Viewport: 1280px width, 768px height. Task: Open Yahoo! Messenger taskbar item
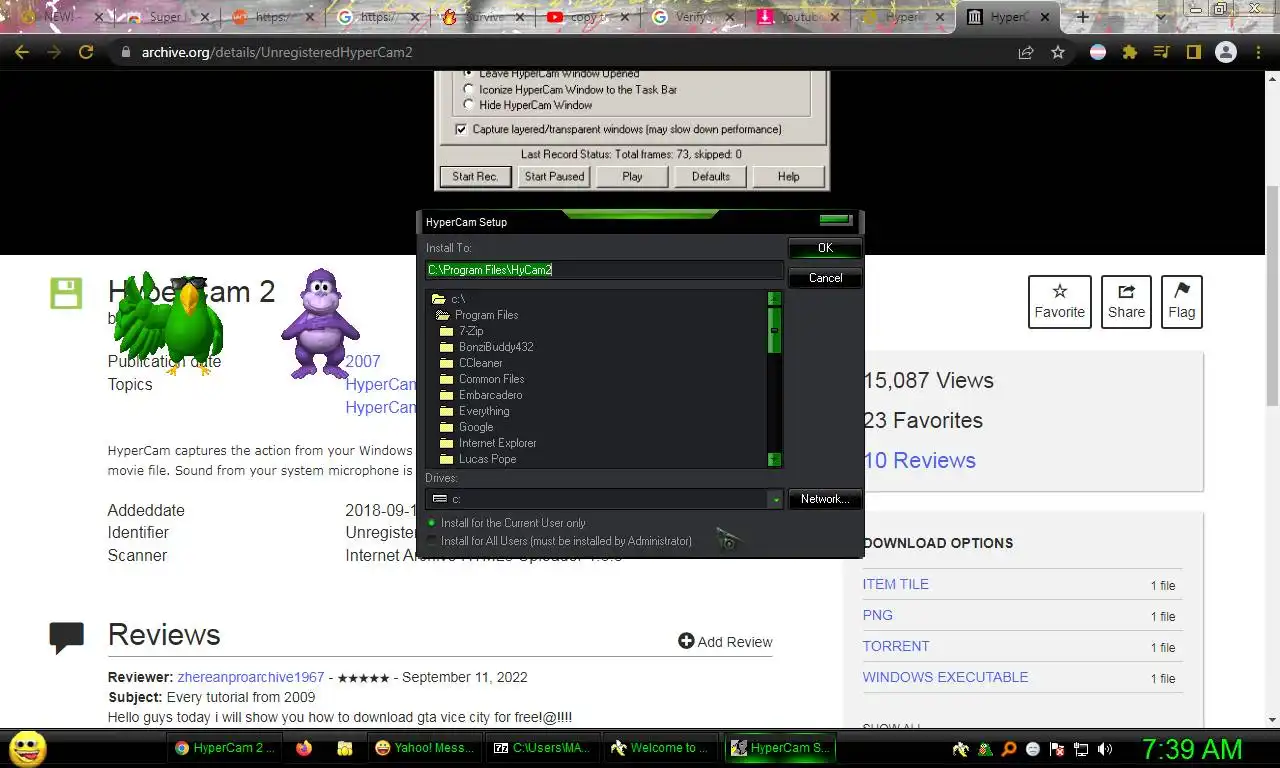[424, 748]
